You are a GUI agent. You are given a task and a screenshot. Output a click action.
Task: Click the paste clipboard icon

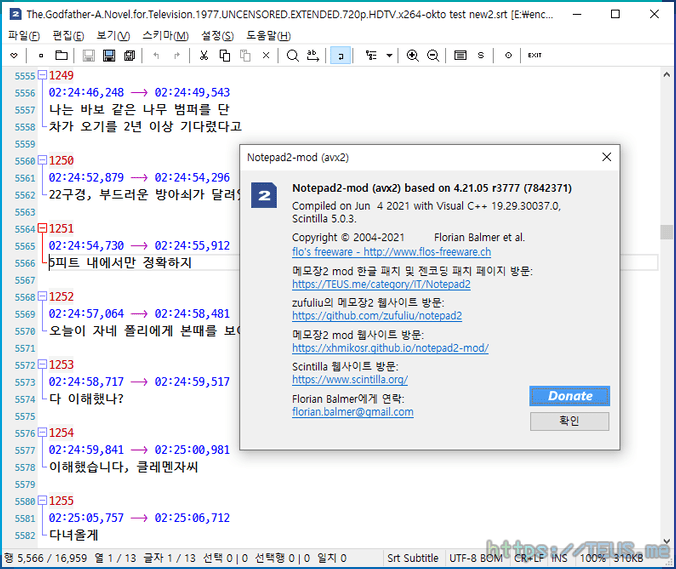[x=245, y=55]
